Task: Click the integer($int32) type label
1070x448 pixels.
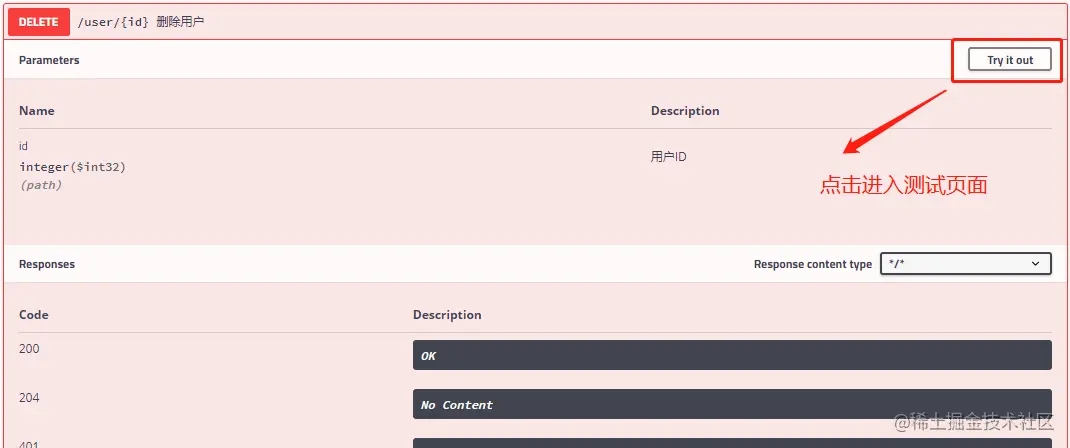Action: [x=72, y=166]
